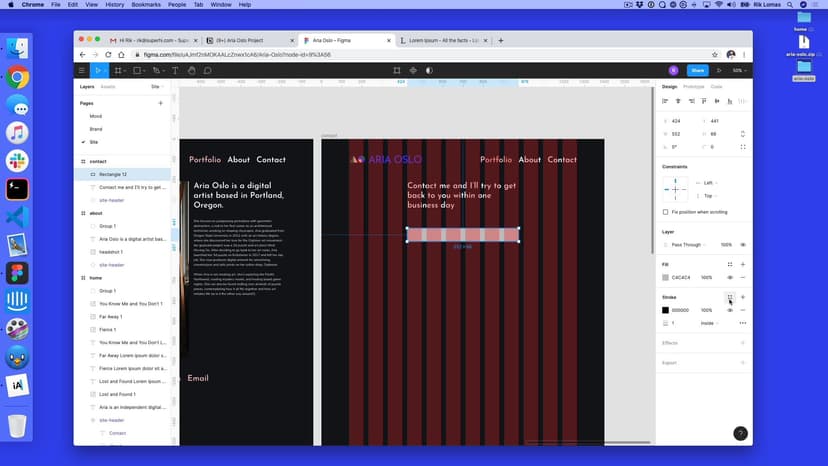Select the Comment tool
Viewport: 828px width, 466px height.
pos(207,70)
